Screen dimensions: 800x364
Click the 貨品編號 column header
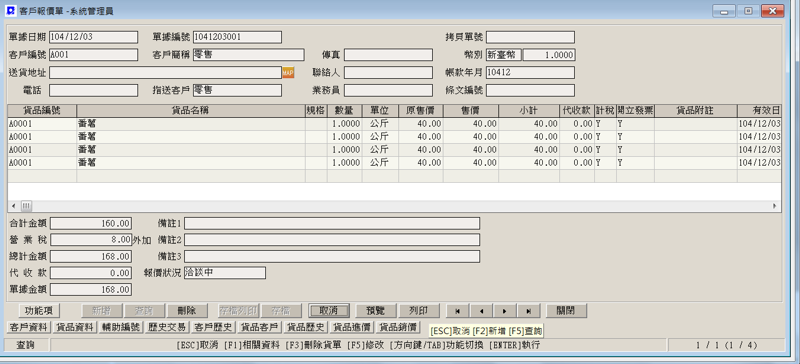(x=42, y=110)
